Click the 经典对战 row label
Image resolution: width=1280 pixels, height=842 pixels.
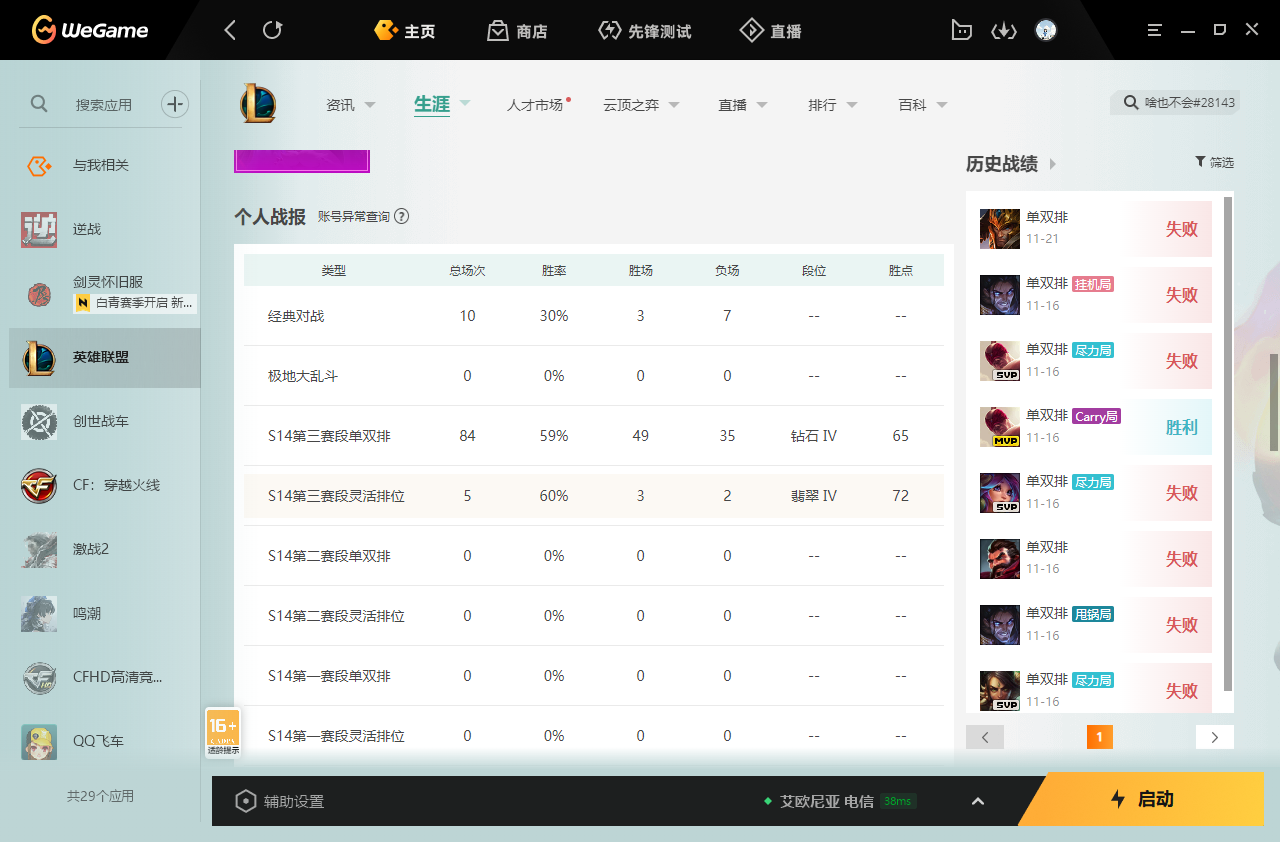(296, 316)
